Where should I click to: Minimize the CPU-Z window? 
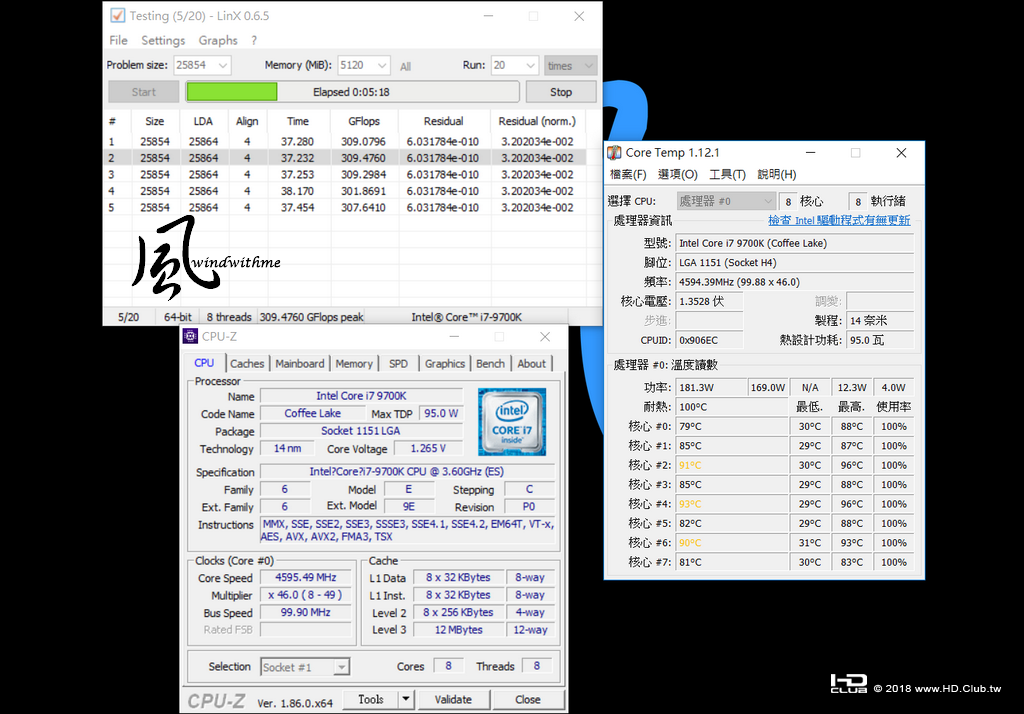coord(455,336)
